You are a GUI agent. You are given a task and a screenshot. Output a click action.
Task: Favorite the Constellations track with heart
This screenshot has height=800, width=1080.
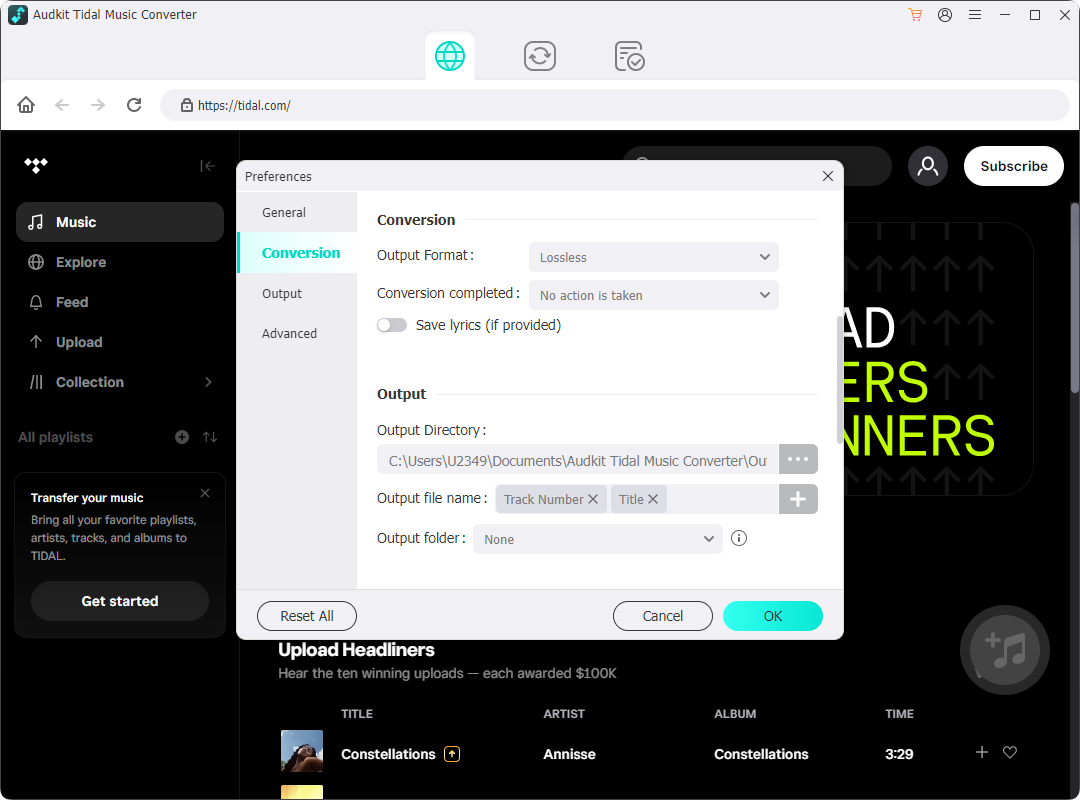pyautogui.click(x=1010, y=752)
